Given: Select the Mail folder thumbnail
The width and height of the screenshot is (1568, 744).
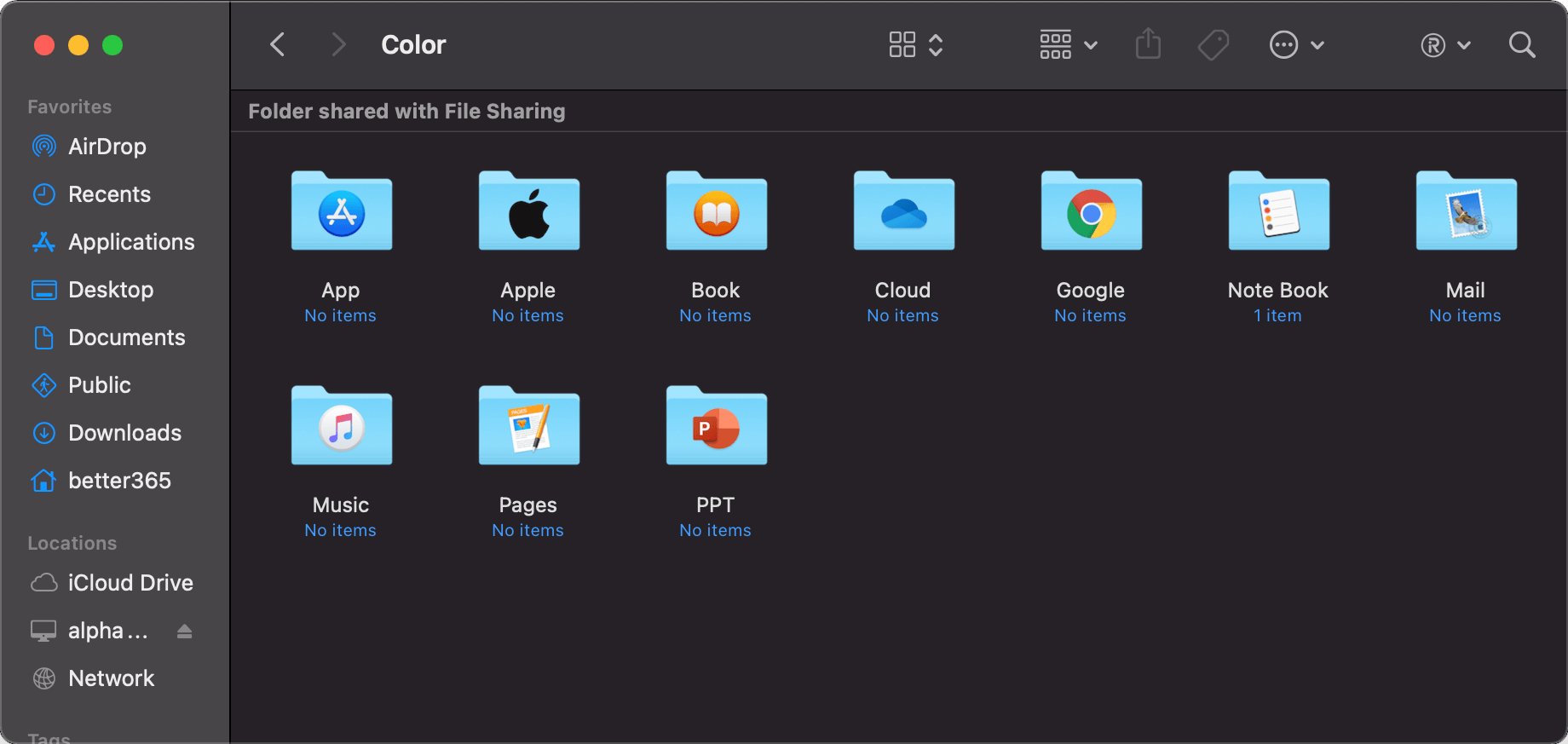Looking at the screenshot, I should point(1466,212).
